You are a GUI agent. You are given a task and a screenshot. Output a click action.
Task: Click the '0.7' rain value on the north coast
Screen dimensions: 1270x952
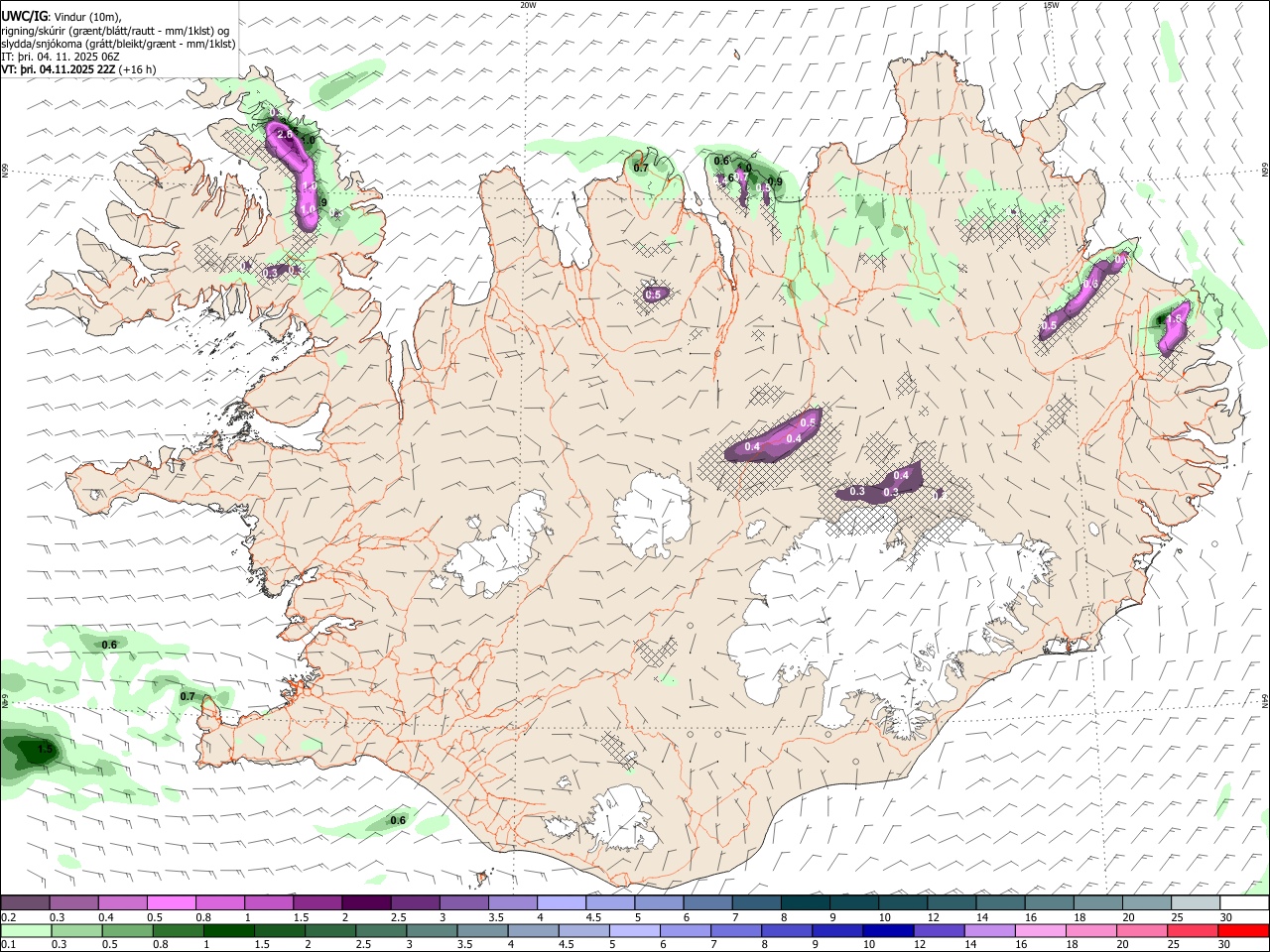pyautogui.click(x=641, y=168)
